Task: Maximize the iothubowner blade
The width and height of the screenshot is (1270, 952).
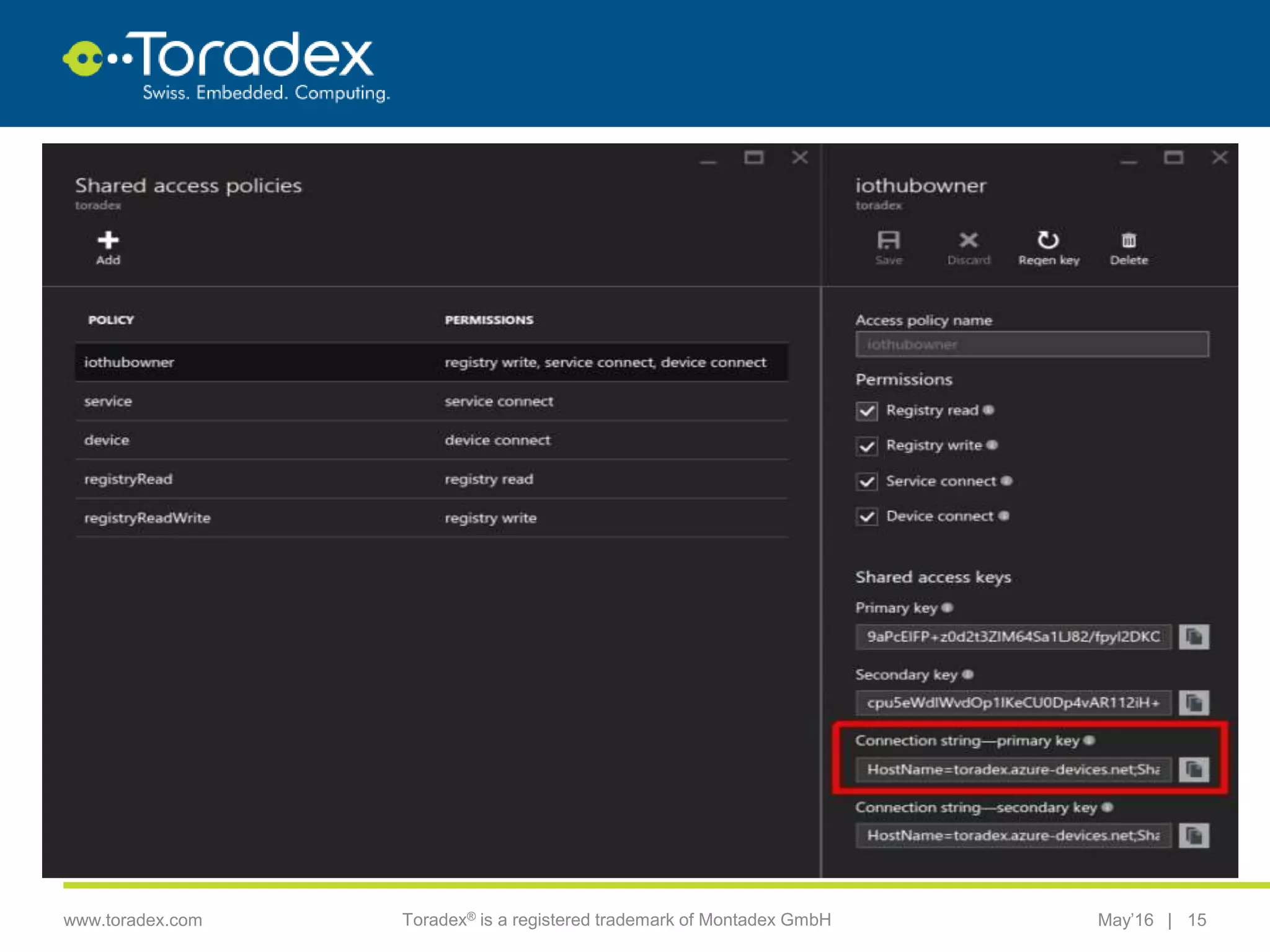Action: pyautogui.click(x=1173, y=158)
